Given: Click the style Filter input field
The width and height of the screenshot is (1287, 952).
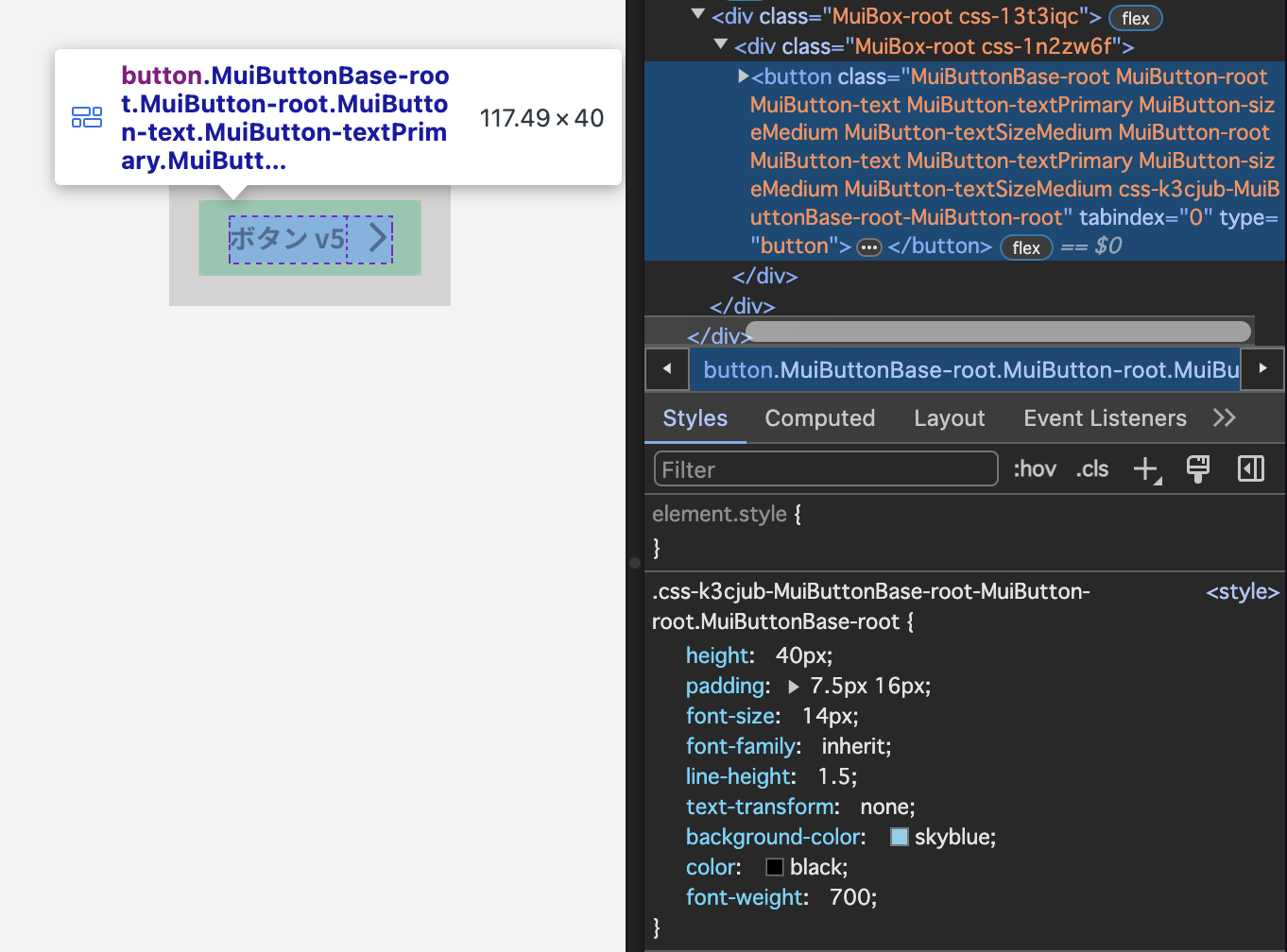Looking at the screenshot, I should coord(824,468).
